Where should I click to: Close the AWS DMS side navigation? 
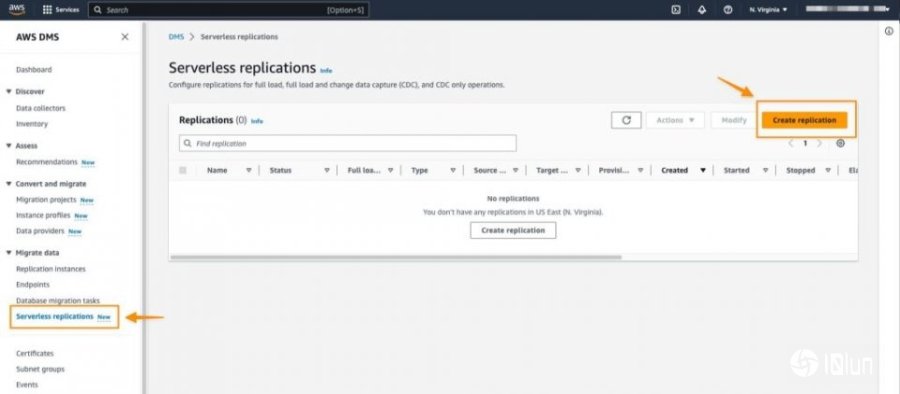click(x=125, y=37)
